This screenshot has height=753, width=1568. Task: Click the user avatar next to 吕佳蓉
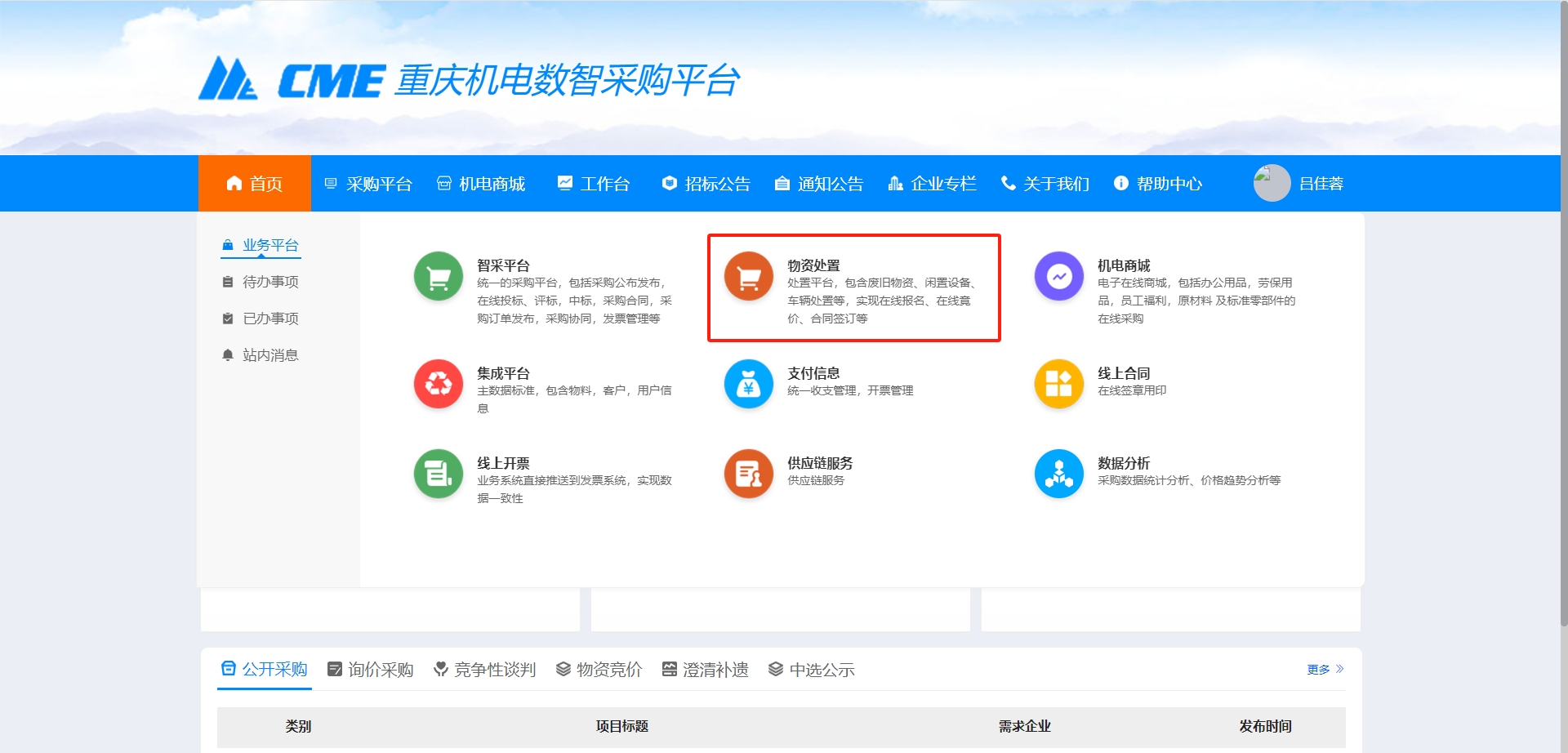[x=1272, y=183]
